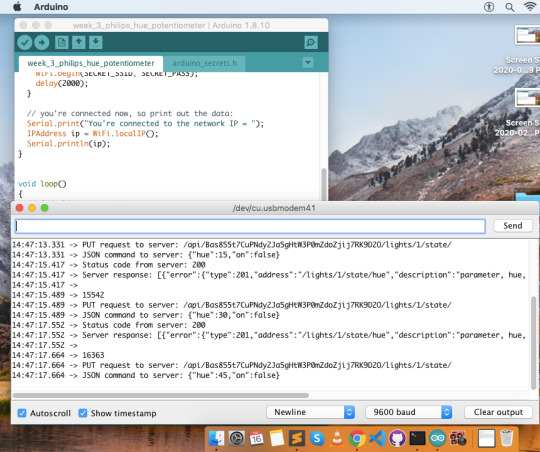The image size is (540, 452).
Task: Open Spotlight search in the menu bar
Action: click(x=510, y=7)
